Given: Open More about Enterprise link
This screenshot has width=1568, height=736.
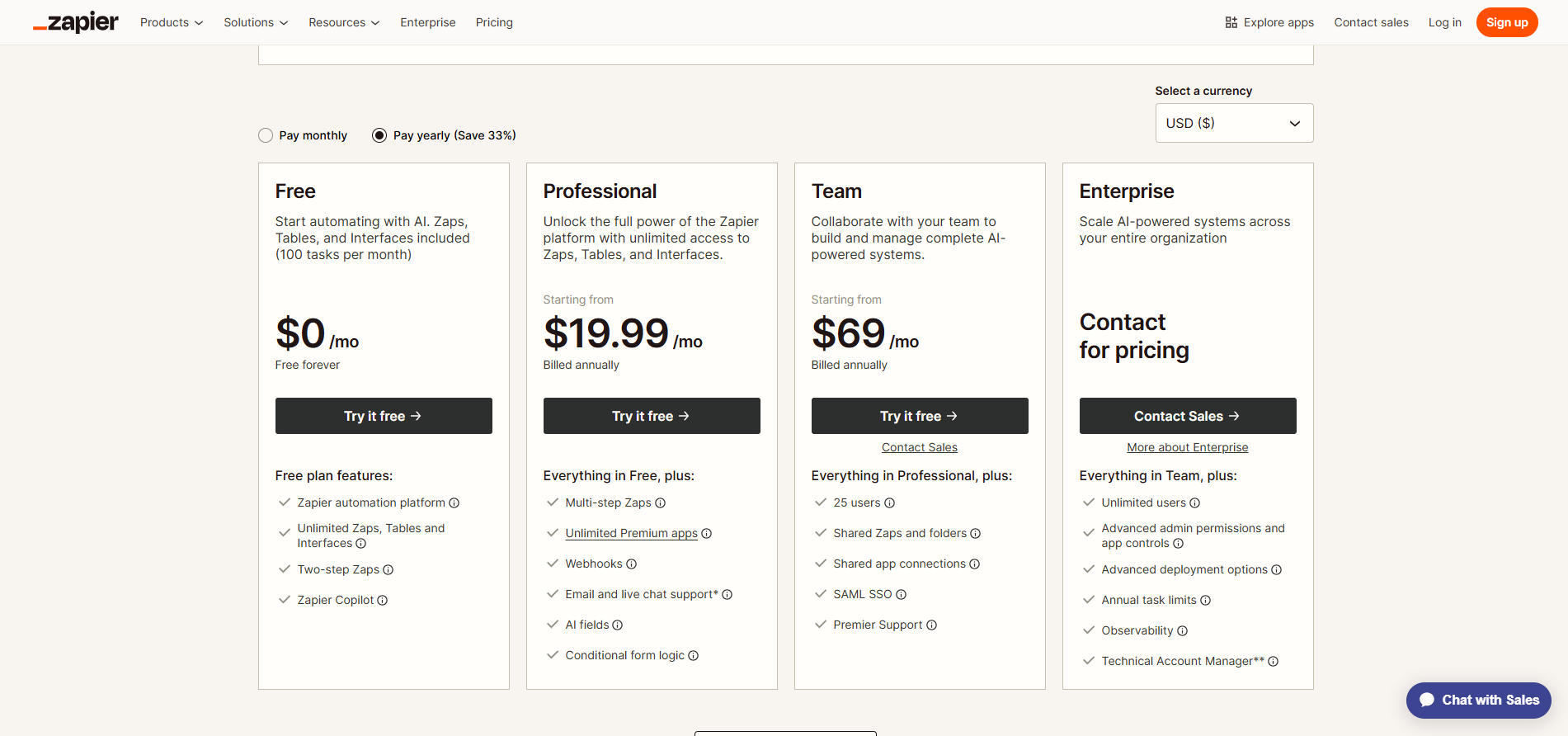Looking at the screenshot, I should click(x=1188, y=447).
